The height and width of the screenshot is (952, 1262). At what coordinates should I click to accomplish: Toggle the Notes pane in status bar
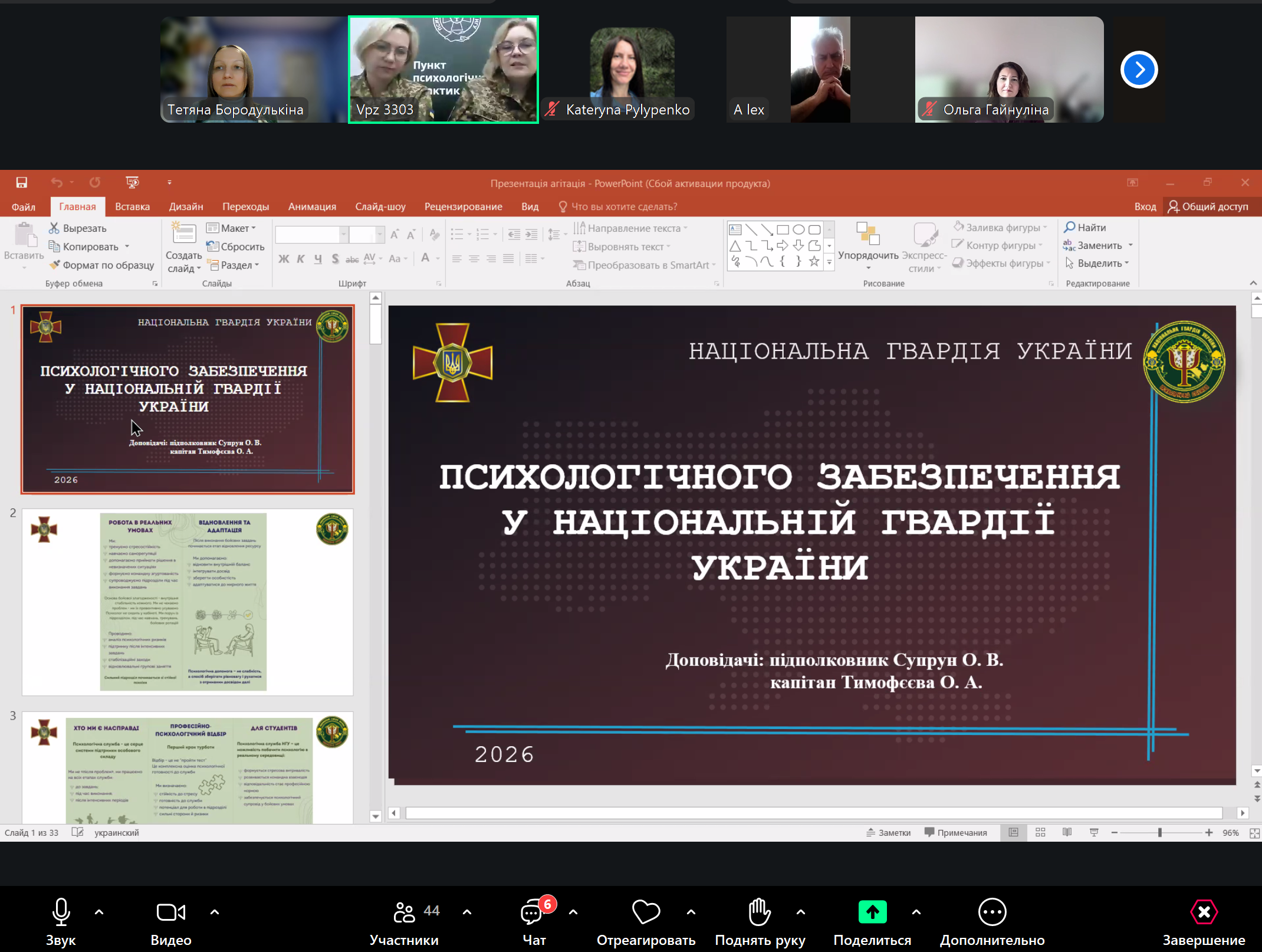(x=889, y=832)
